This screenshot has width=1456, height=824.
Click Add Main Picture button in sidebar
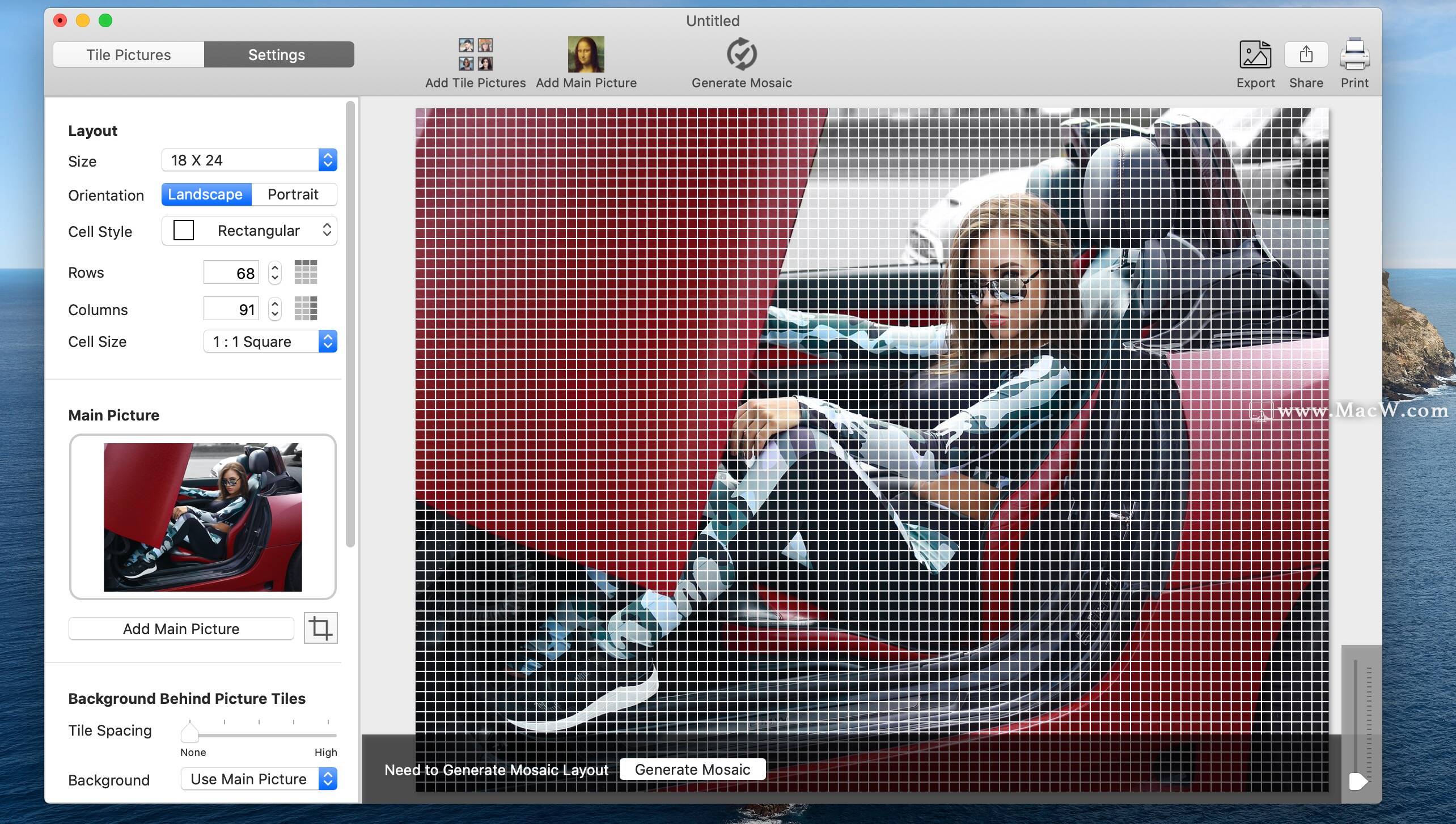coord(181,628)
